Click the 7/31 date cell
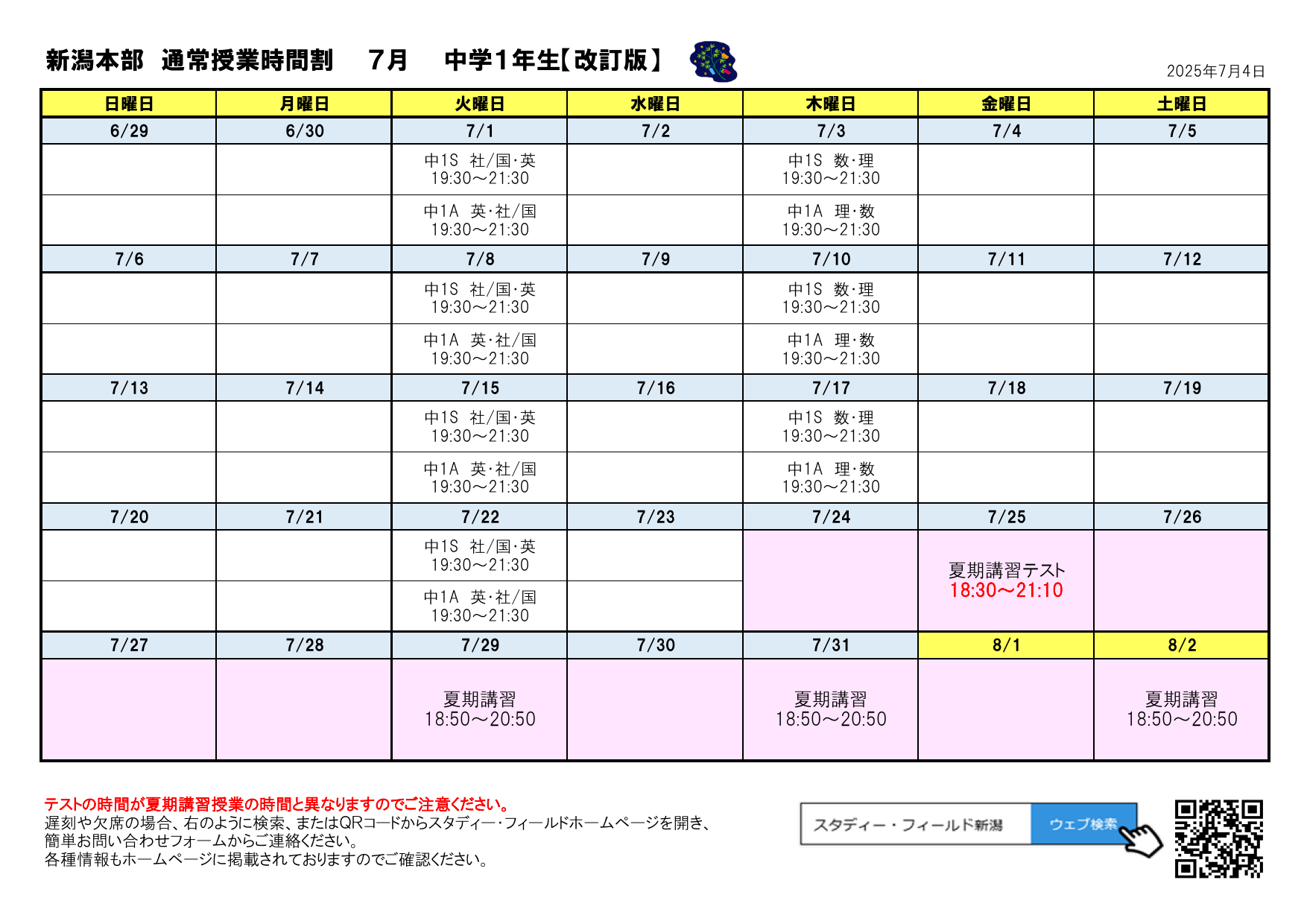 pos(831,645)
